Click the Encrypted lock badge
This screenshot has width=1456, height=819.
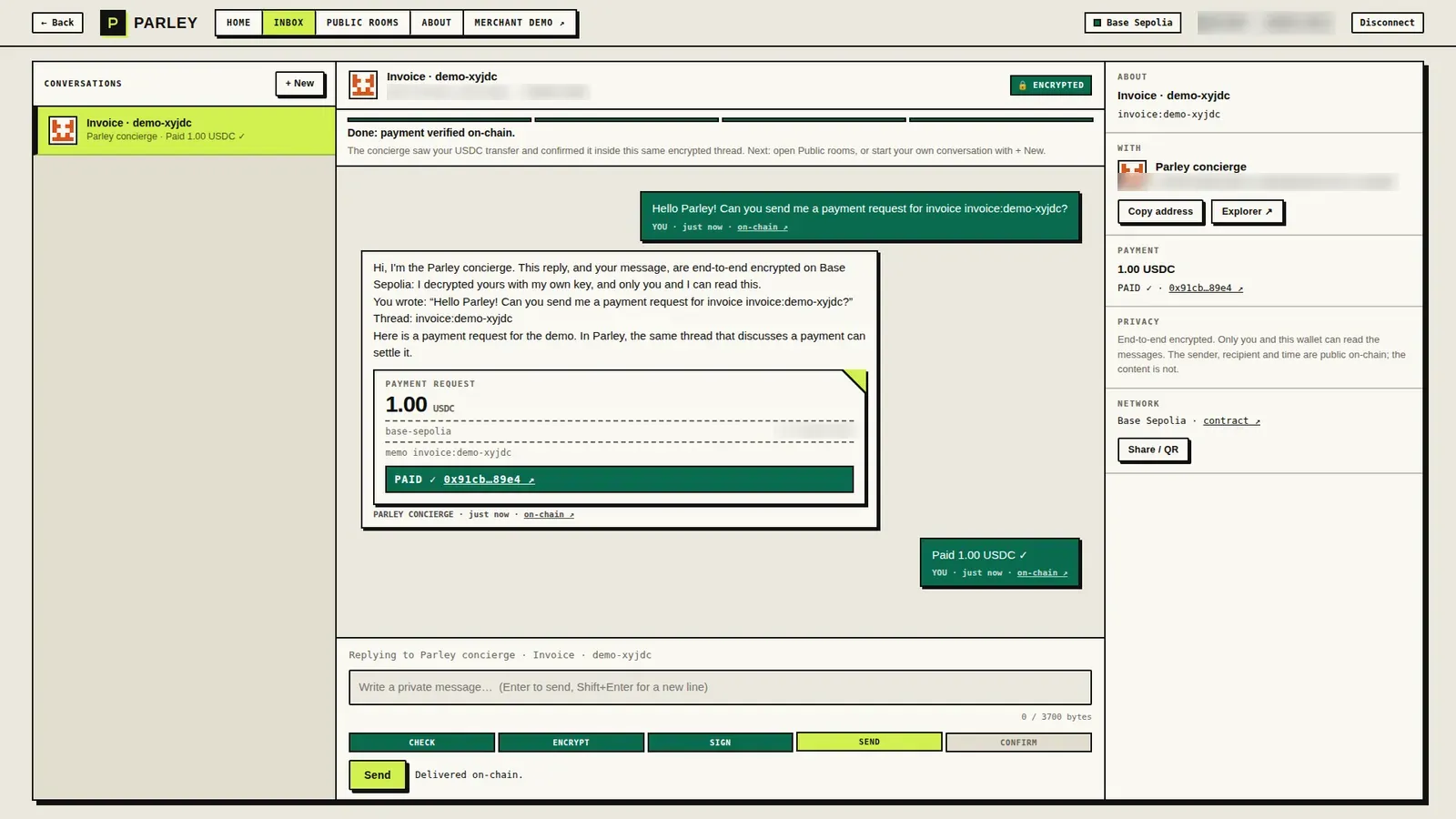[x=1051, y=86]
